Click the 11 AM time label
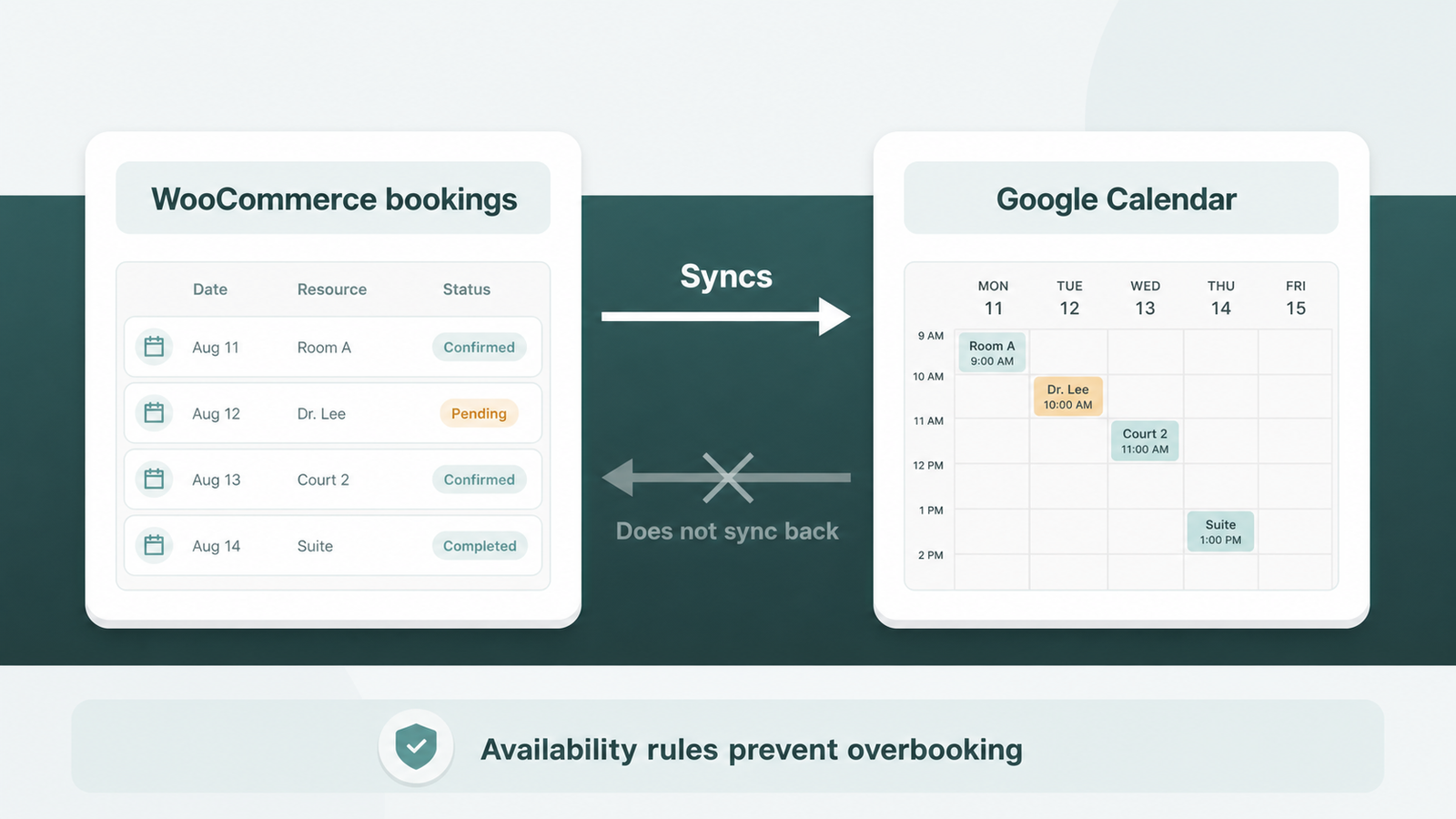1456x819 pixels. 928,421
